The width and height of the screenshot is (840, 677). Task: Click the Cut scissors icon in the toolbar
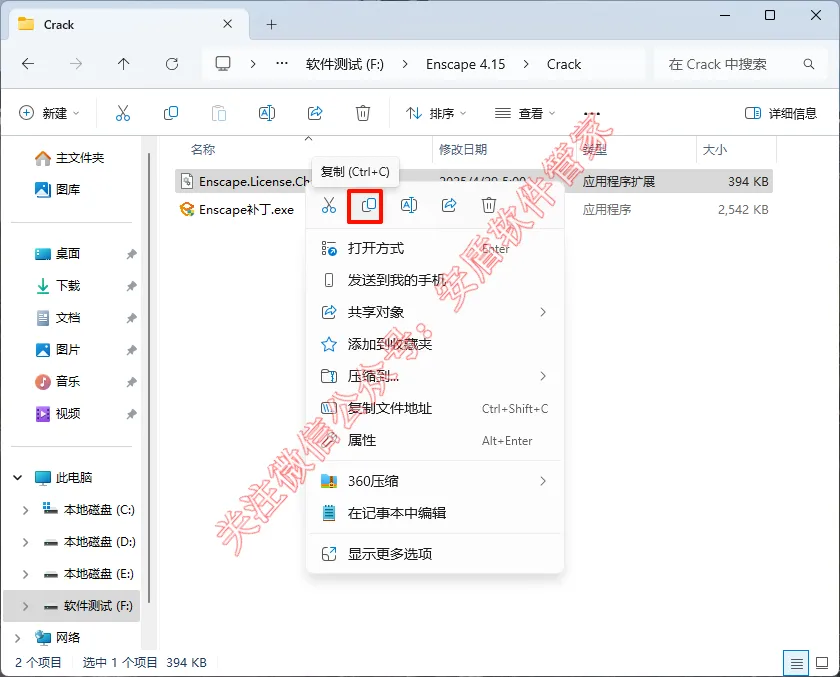pyautogui.click(x=123, y=113)
